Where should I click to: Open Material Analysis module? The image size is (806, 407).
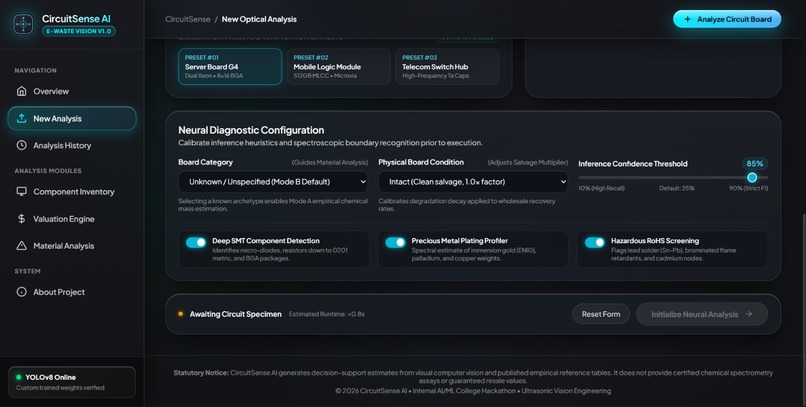click(72, 246)
